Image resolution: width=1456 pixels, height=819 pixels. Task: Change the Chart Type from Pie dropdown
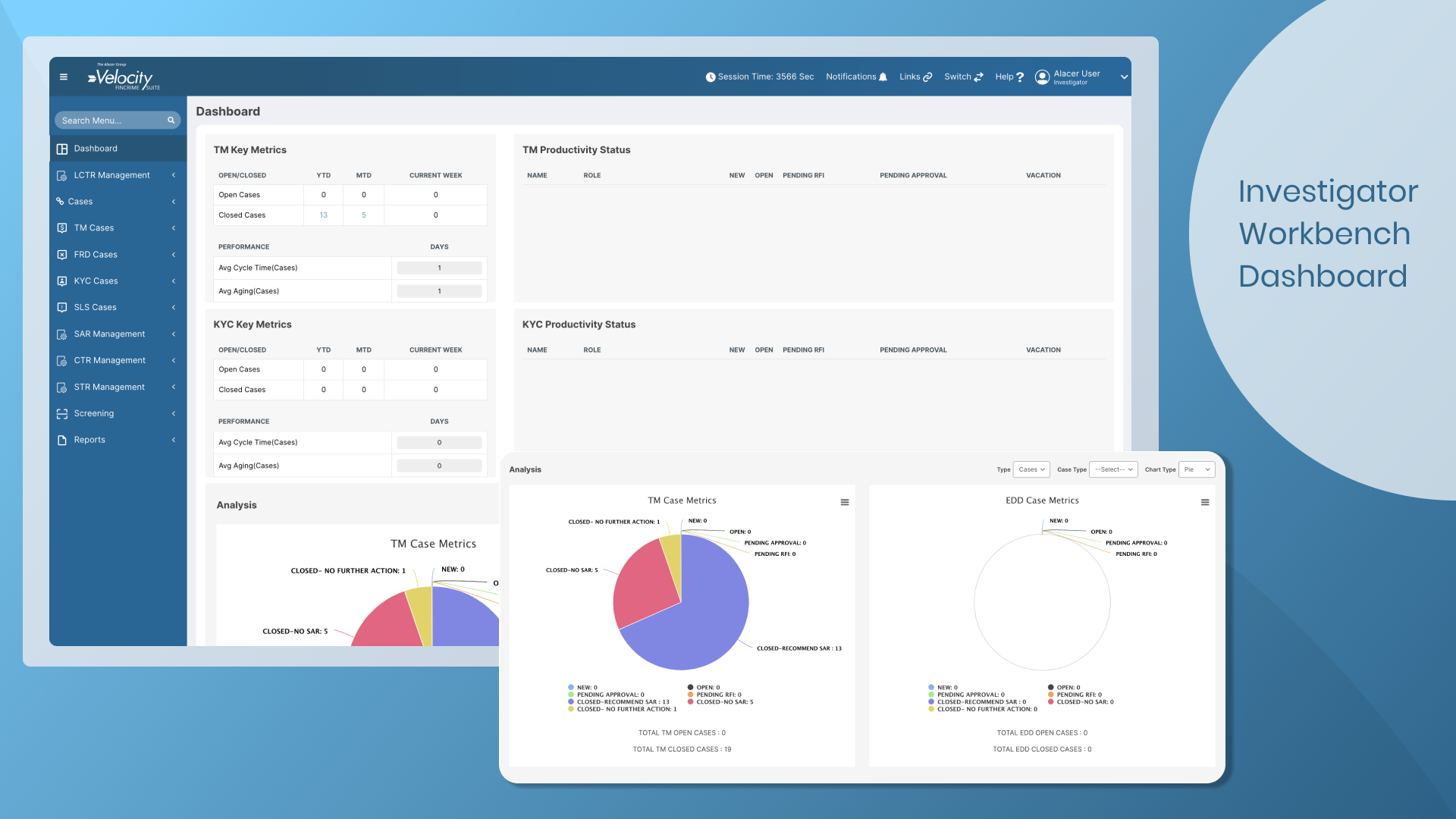(x=1197, y=469)
